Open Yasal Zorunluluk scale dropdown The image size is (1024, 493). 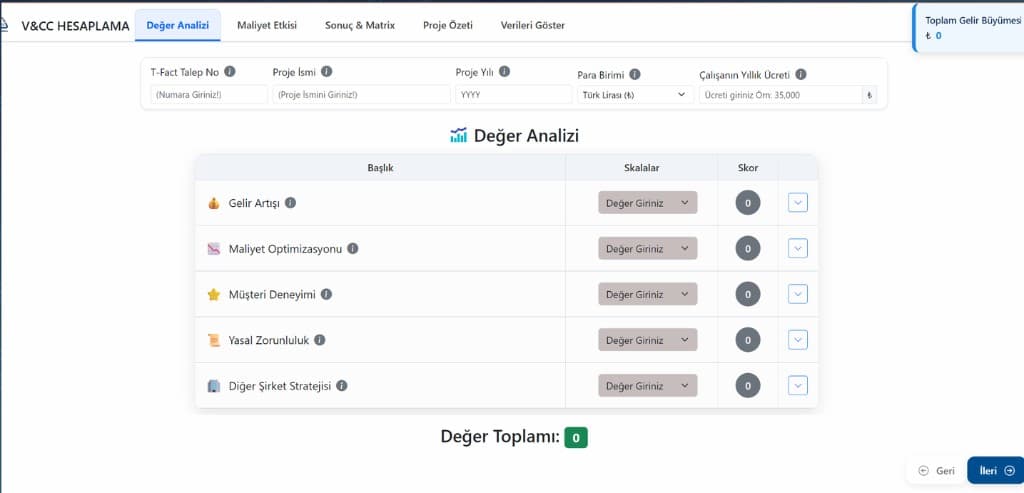[648, 340]
